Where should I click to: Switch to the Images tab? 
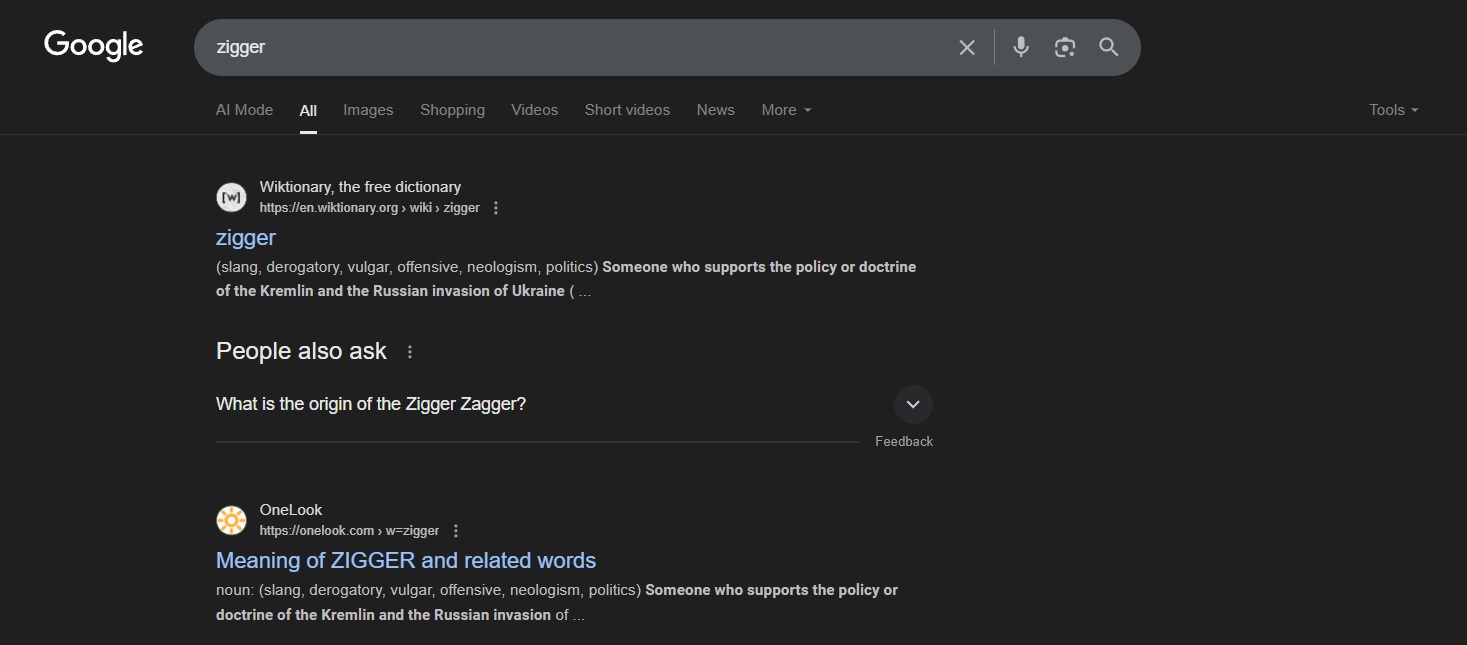click(x=368, y=110)
